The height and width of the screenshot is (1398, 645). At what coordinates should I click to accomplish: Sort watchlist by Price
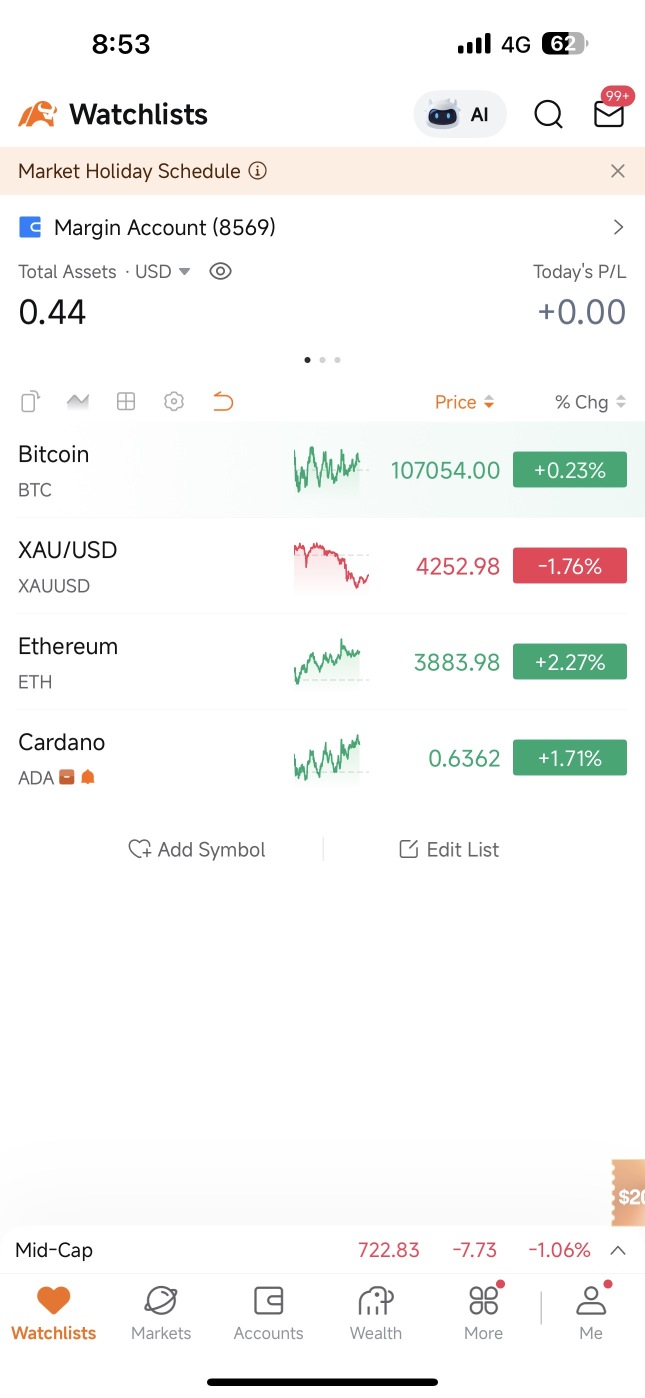click(x=464, y=402)
